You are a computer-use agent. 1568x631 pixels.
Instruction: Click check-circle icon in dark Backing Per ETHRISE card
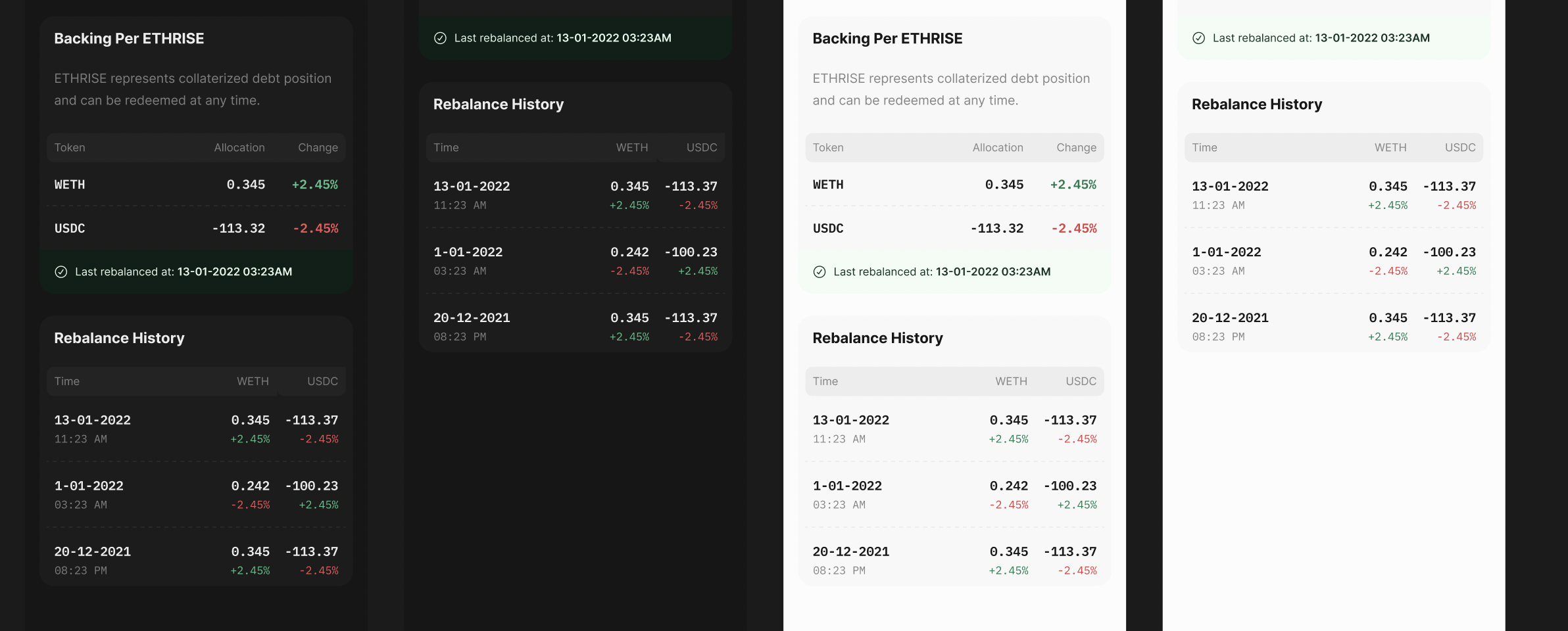point(61,272)
